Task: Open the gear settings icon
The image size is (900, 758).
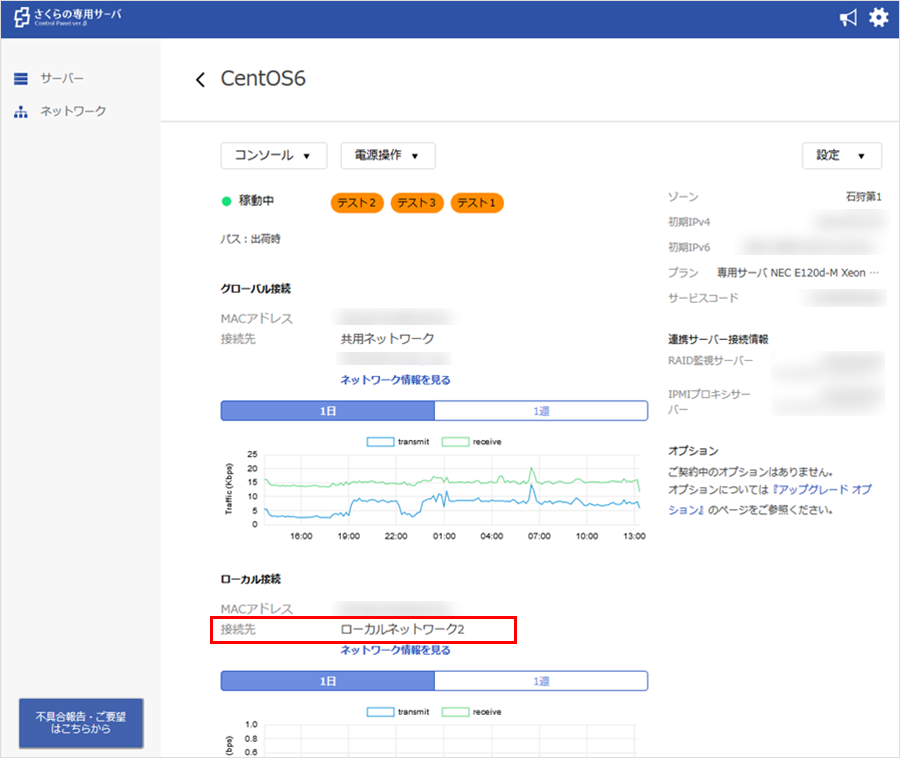Action: [x=878, y=18]
